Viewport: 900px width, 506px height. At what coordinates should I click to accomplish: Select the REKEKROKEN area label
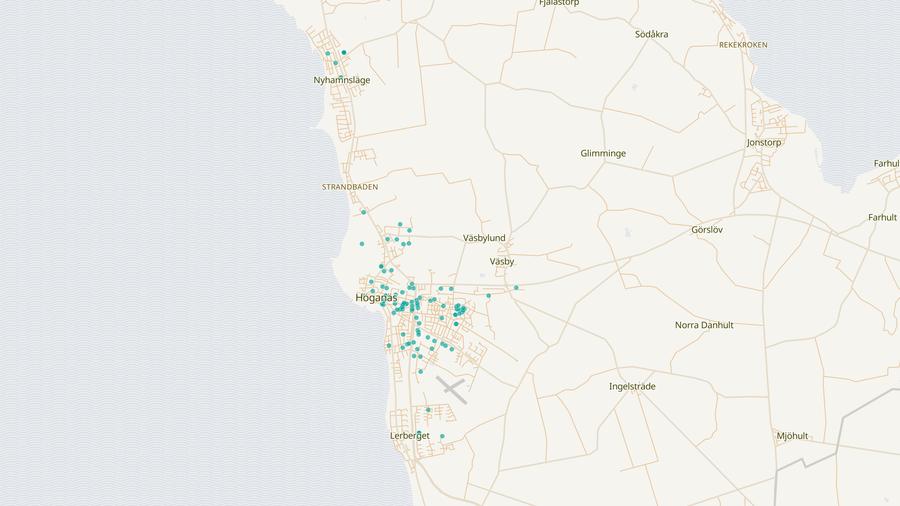click(743, 45)
